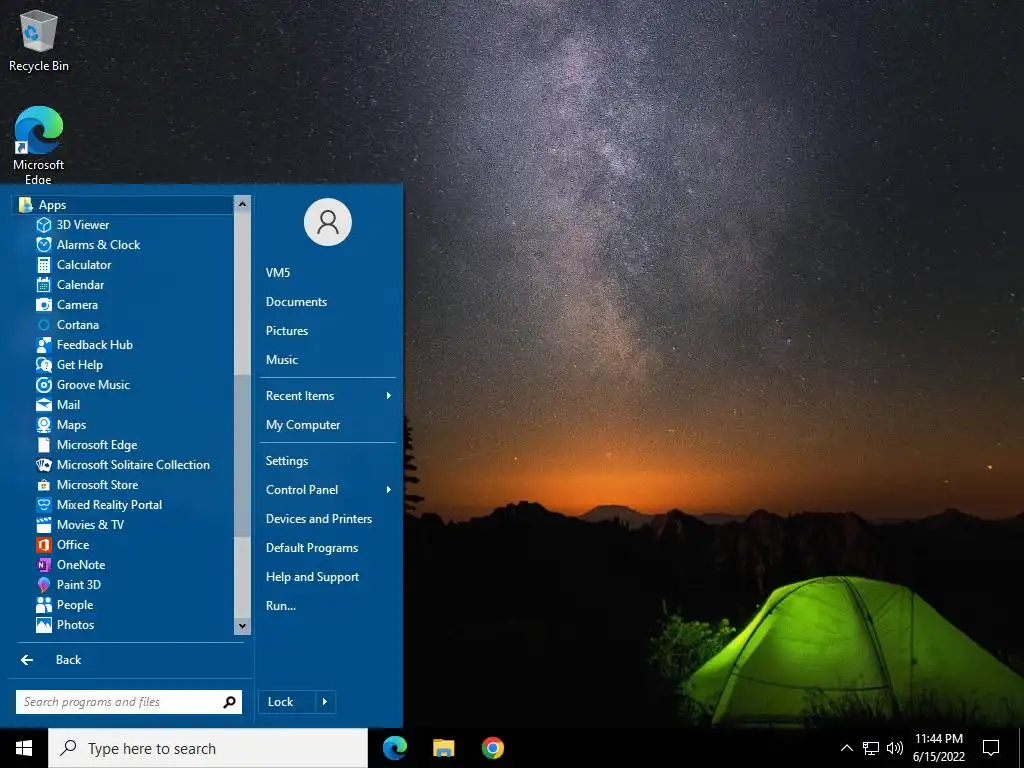Expand Recent Items submenu arrow
The image size is (1024, 768).
tap(389, 396)
